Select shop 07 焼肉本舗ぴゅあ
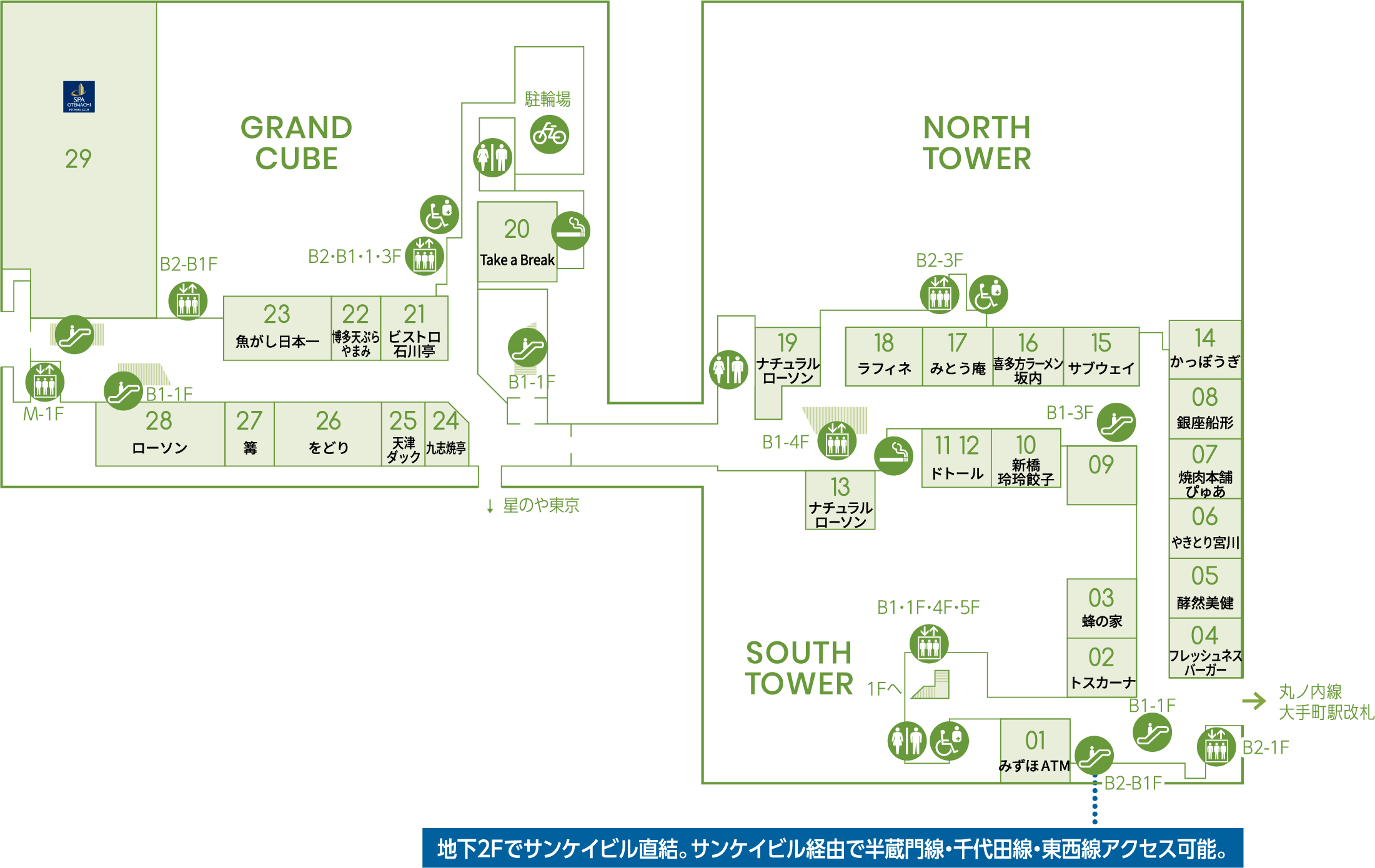The height and width of the screenshot is (868, 1375). pyautogui.click(x=1205, y=469)
